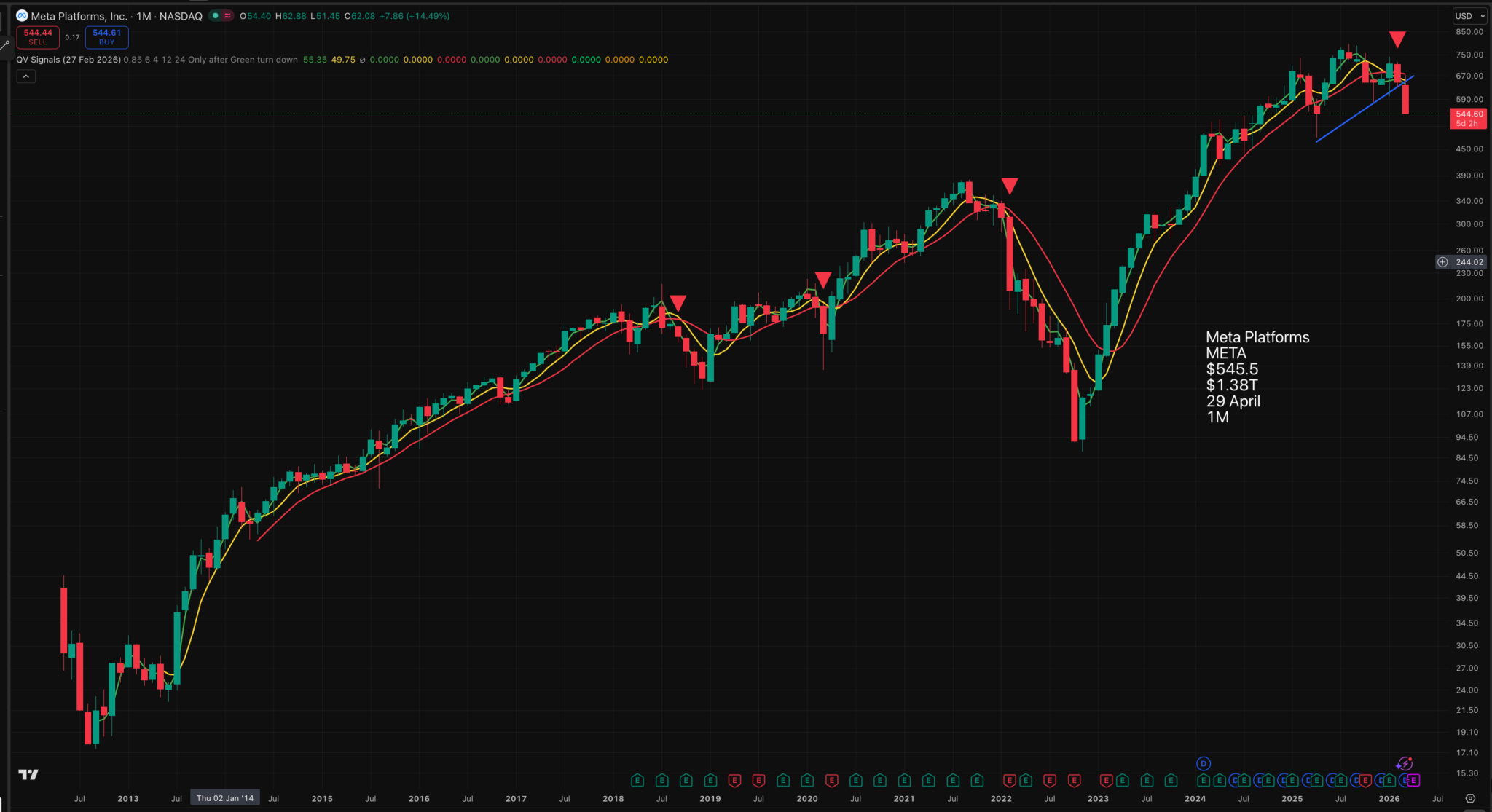Click the Thu 02 Jan '14 date label
The height and width of the screenshot is (812, 1492).
[x=225, y=798]
